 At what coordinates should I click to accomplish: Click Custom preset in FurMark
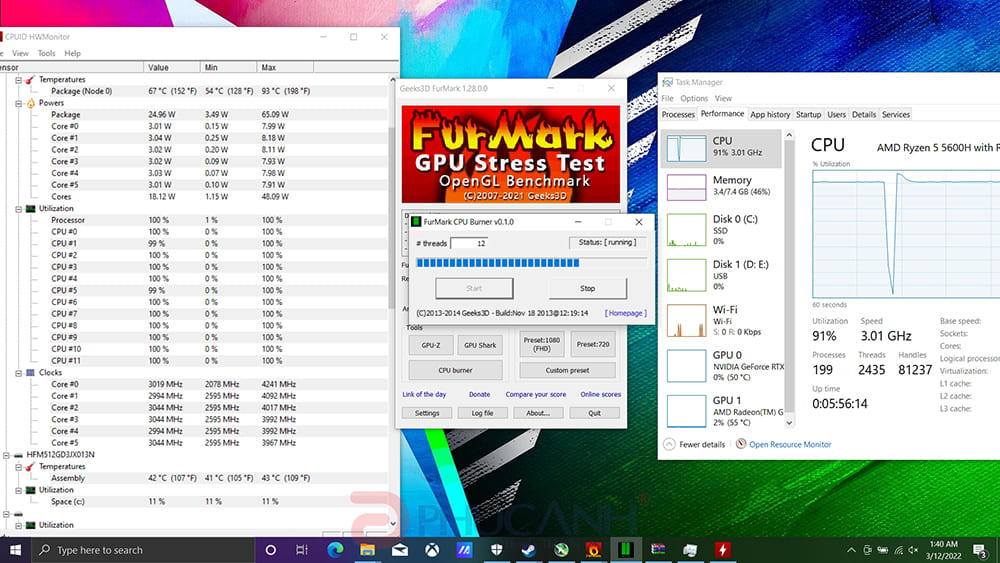coord(568,370)
